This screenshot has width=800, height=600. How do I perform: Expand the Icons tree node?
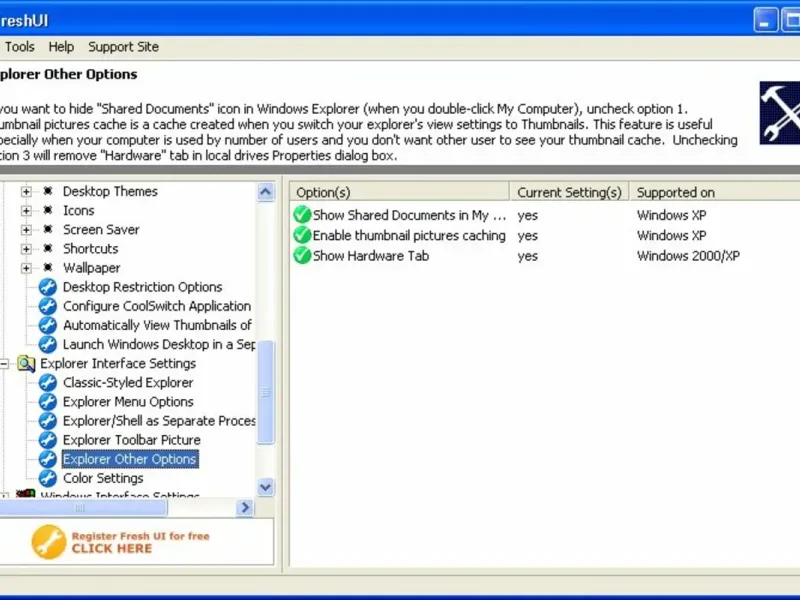point(26,211)
